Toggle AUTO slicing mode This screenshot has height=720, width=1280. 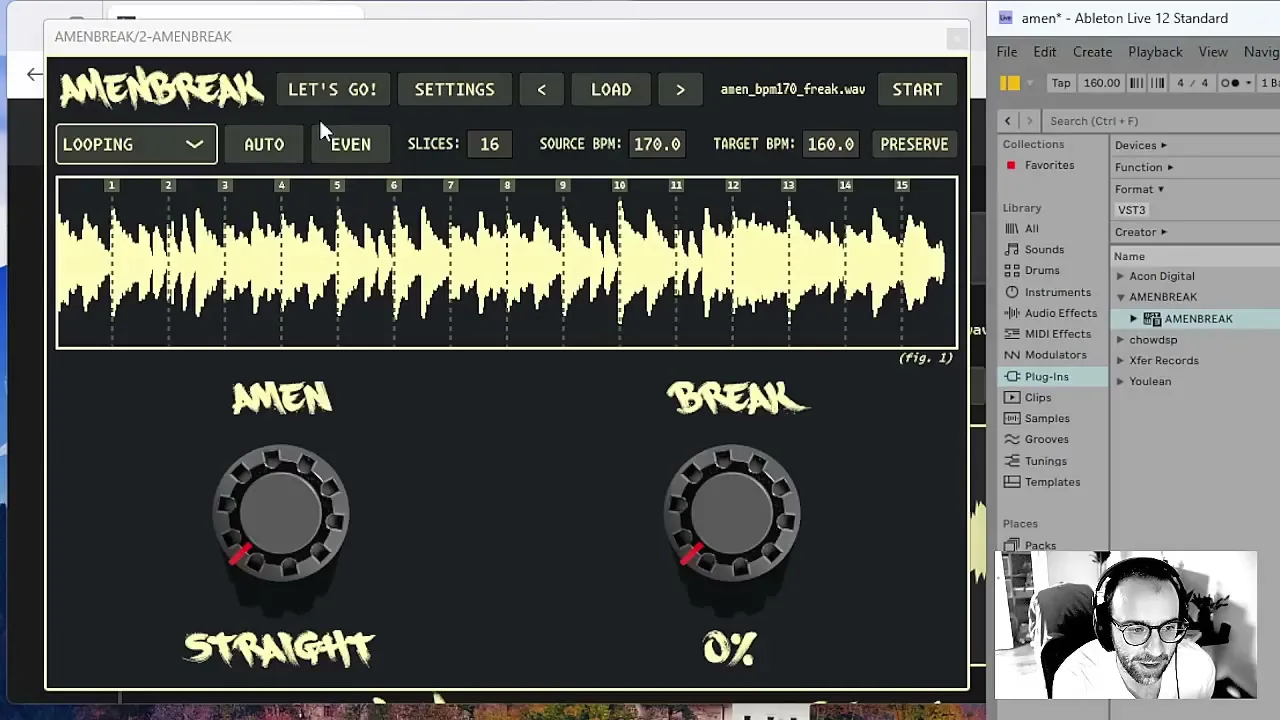pos(264,144)
